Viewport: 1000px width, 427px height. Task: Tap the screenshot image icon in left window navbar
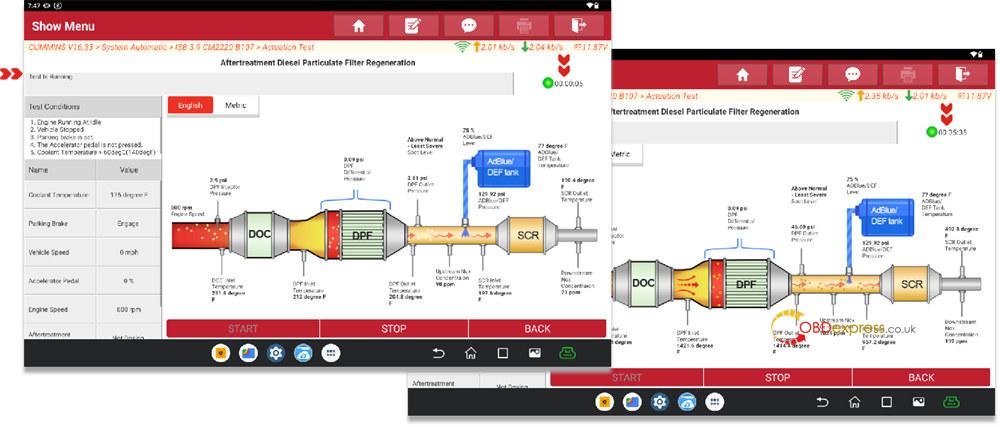tap(534, 353)
